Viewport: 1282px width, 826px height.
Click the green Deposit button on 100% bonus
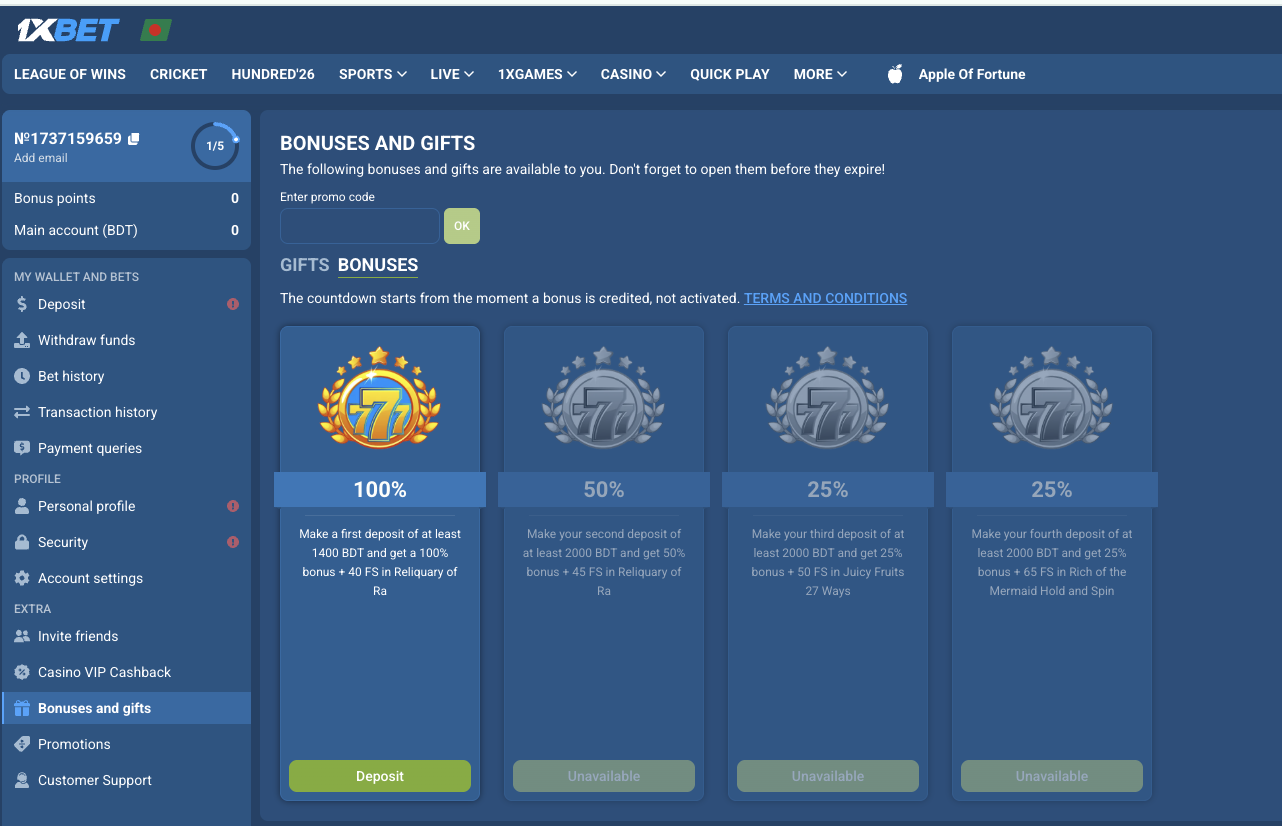(x=380, y=776)
